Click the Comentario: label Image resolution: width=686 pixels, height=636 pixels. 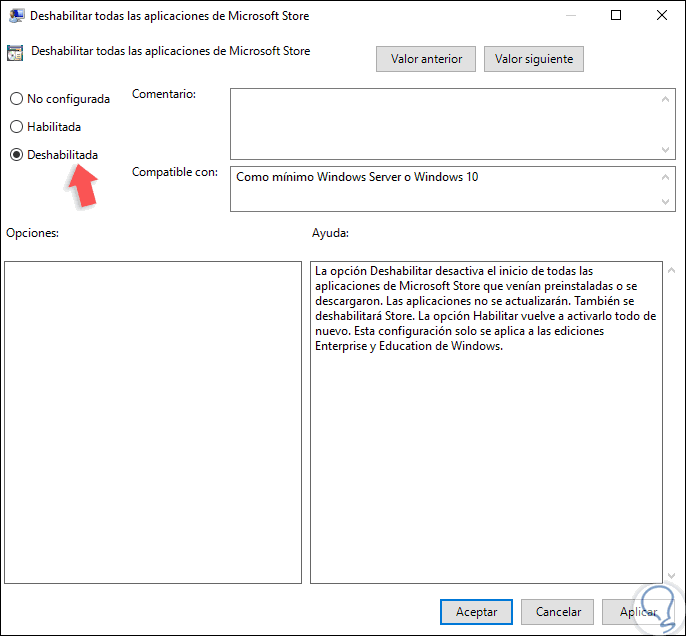[x=164, y=94]
